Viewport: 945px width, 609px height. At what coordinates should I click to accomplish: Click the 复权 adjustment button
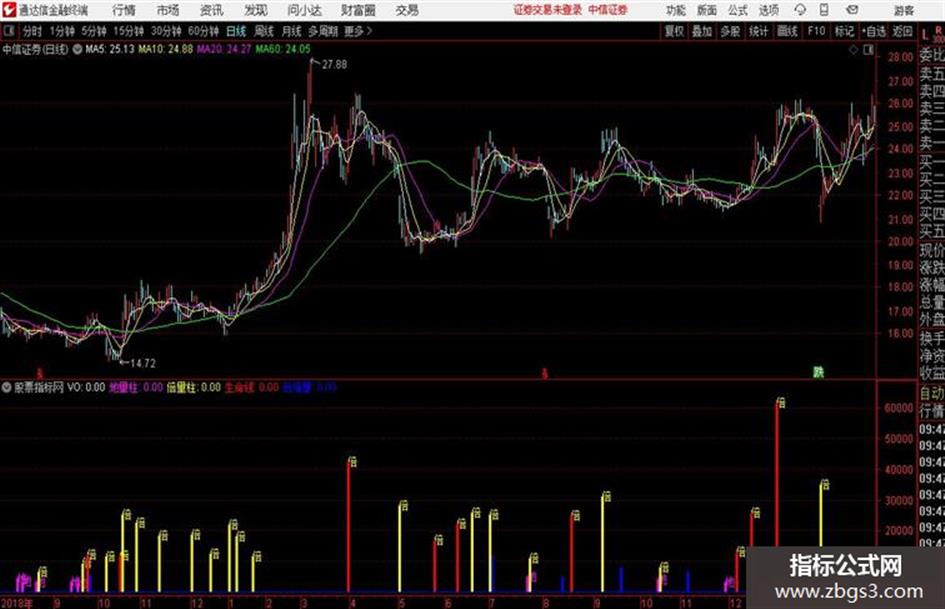pyautogui.click(x=674, y=31)
